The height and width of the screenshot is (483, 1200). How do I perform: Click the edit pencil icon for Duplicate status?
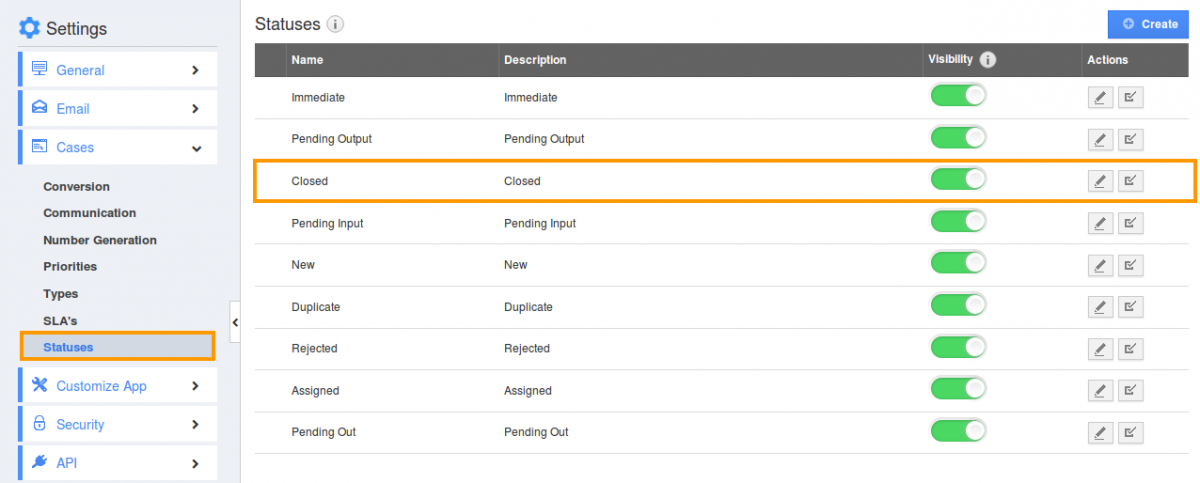coord(1100,307)
